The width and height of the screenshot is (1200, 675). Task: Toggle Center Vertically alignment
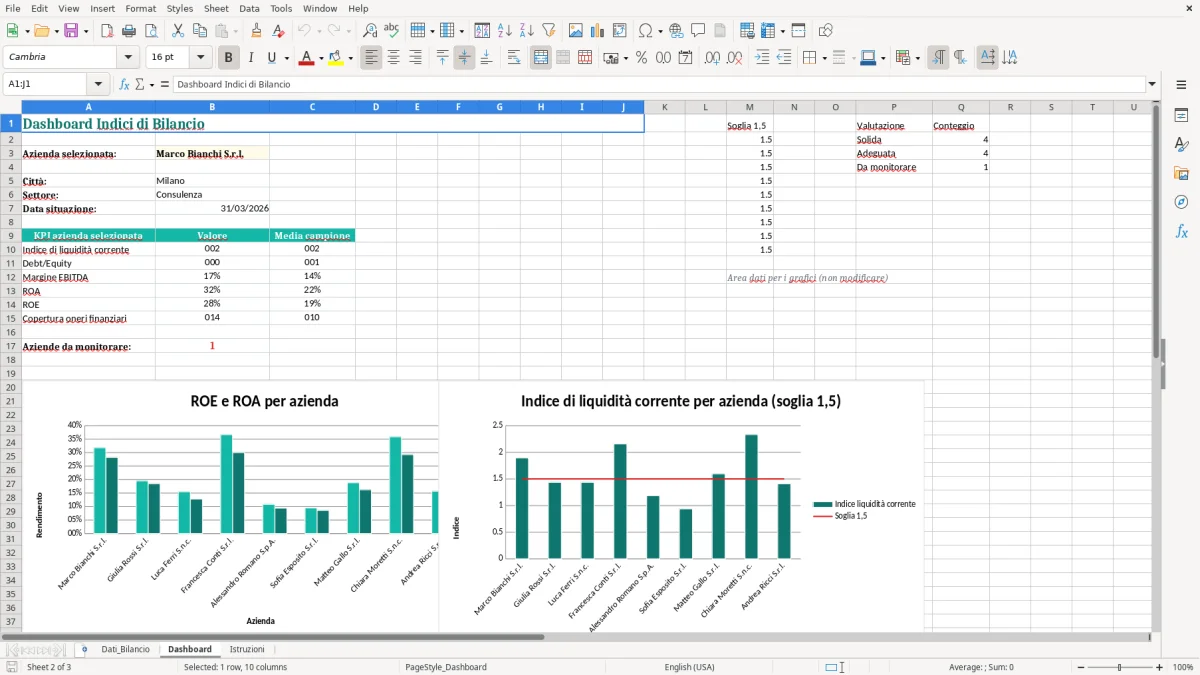[464, 58]
